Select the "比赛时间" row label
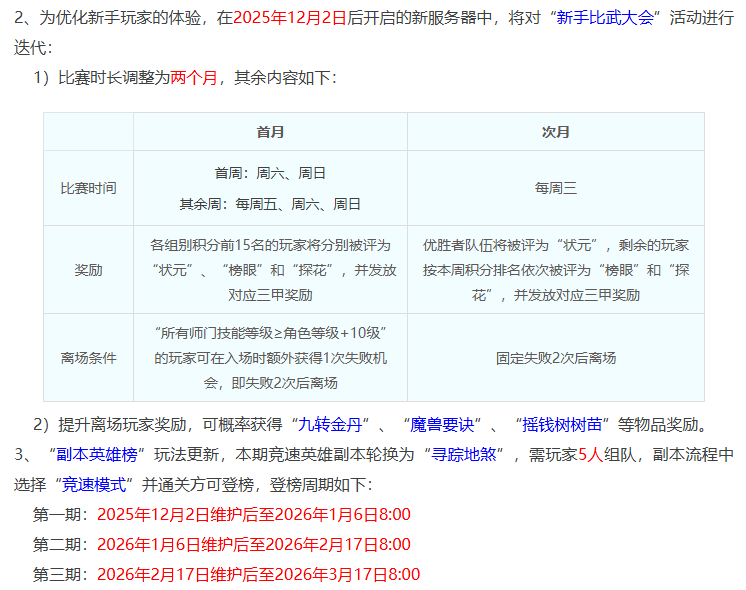The height and width of the screenshot is (590, 746). click(x=88, y=188)
